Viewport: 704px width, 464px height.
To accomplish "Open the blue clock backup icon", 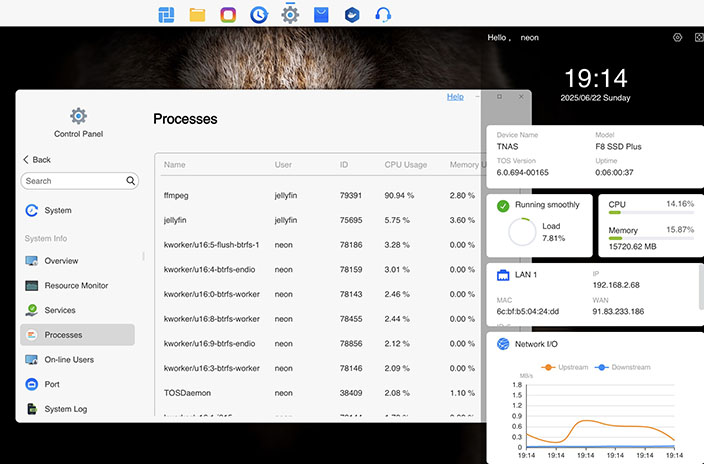I will pos(259,15).
